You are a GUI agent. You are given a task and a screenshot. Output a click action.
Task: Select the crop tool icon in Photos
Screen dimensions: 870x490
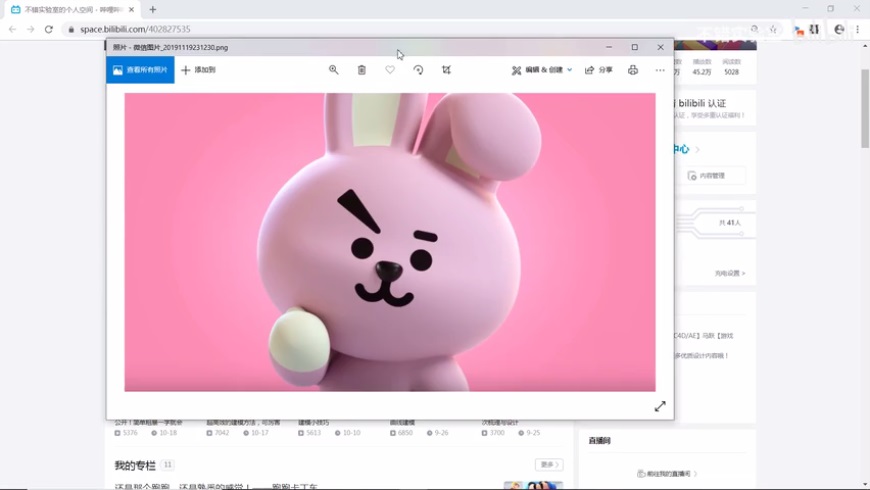click(447, 70)
